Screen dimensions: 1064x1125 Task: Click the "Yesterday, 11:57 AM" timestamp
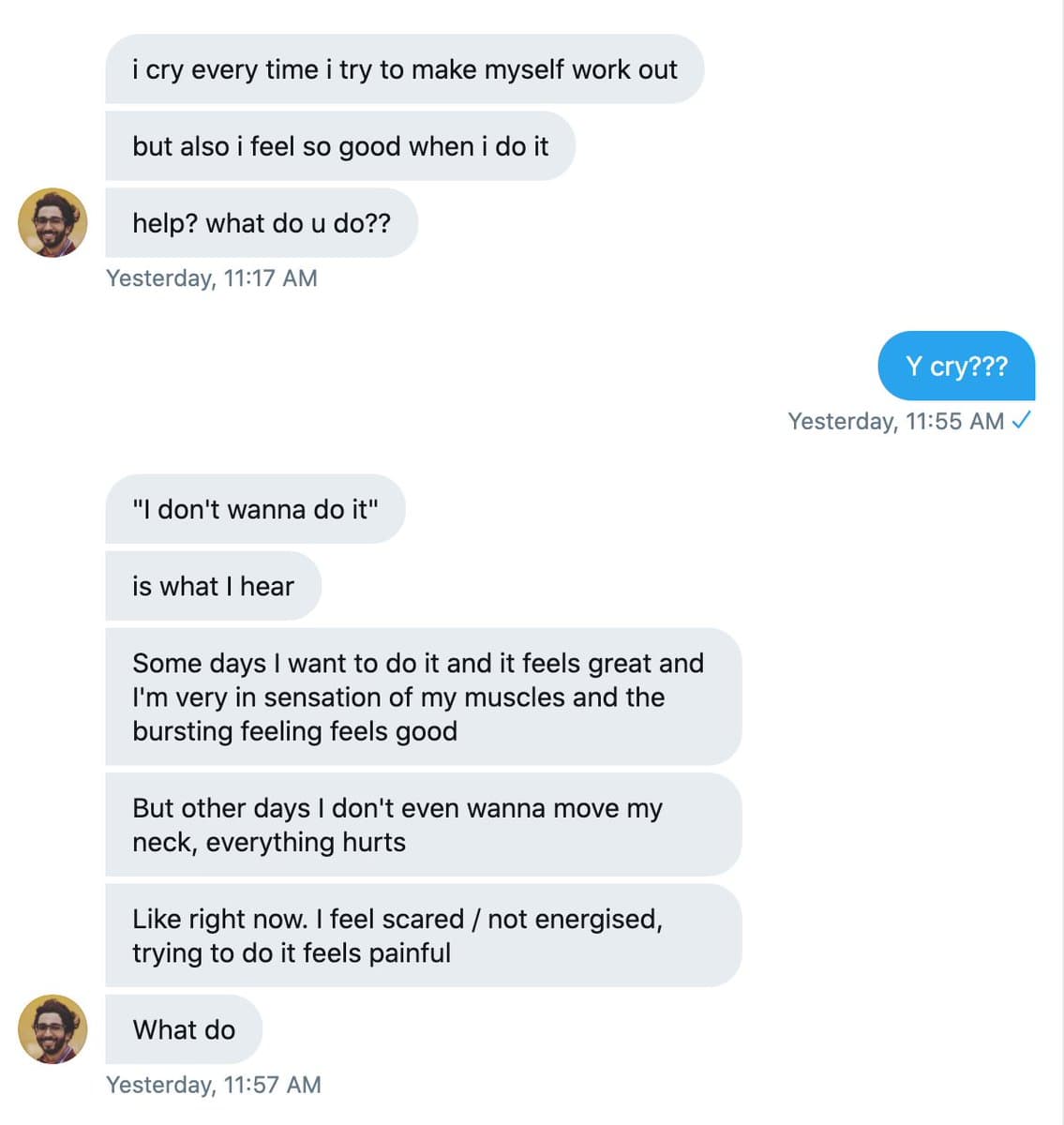pyautogui.click(x=214, y=1085)
